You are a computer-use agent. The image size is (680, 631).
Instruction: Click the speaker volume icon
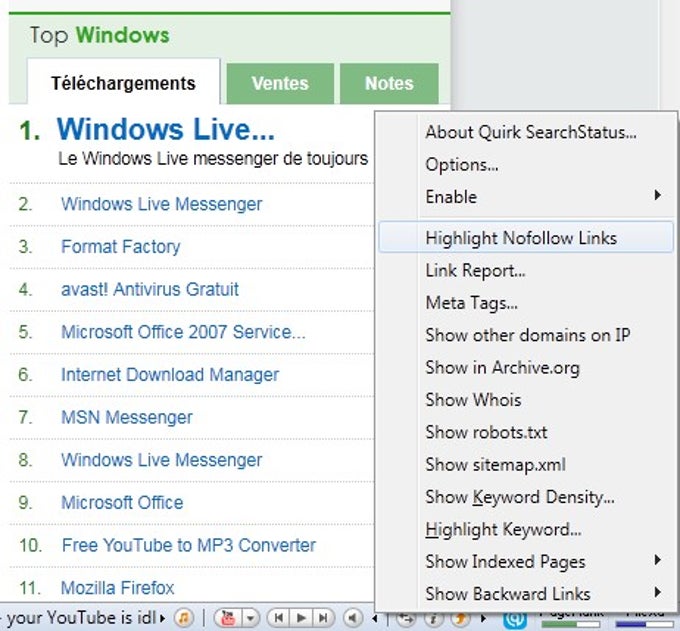353,618
